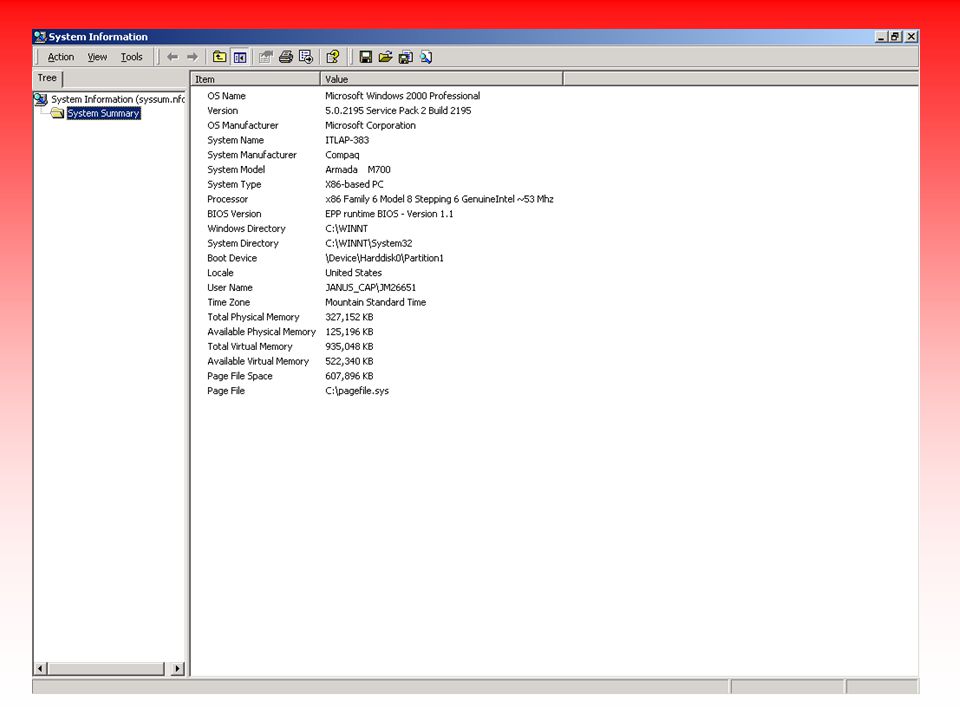Viewport: 960px width, 720px height.
Task: Click the System Summary folder icon
Action: [x=58, y=113]
